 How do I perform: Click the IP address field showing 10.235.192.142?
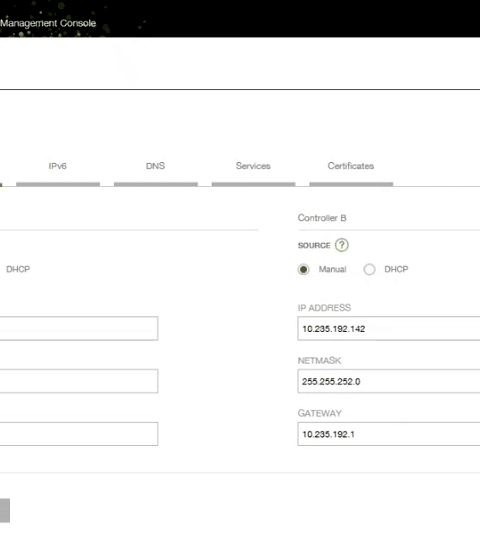[389, 328]
